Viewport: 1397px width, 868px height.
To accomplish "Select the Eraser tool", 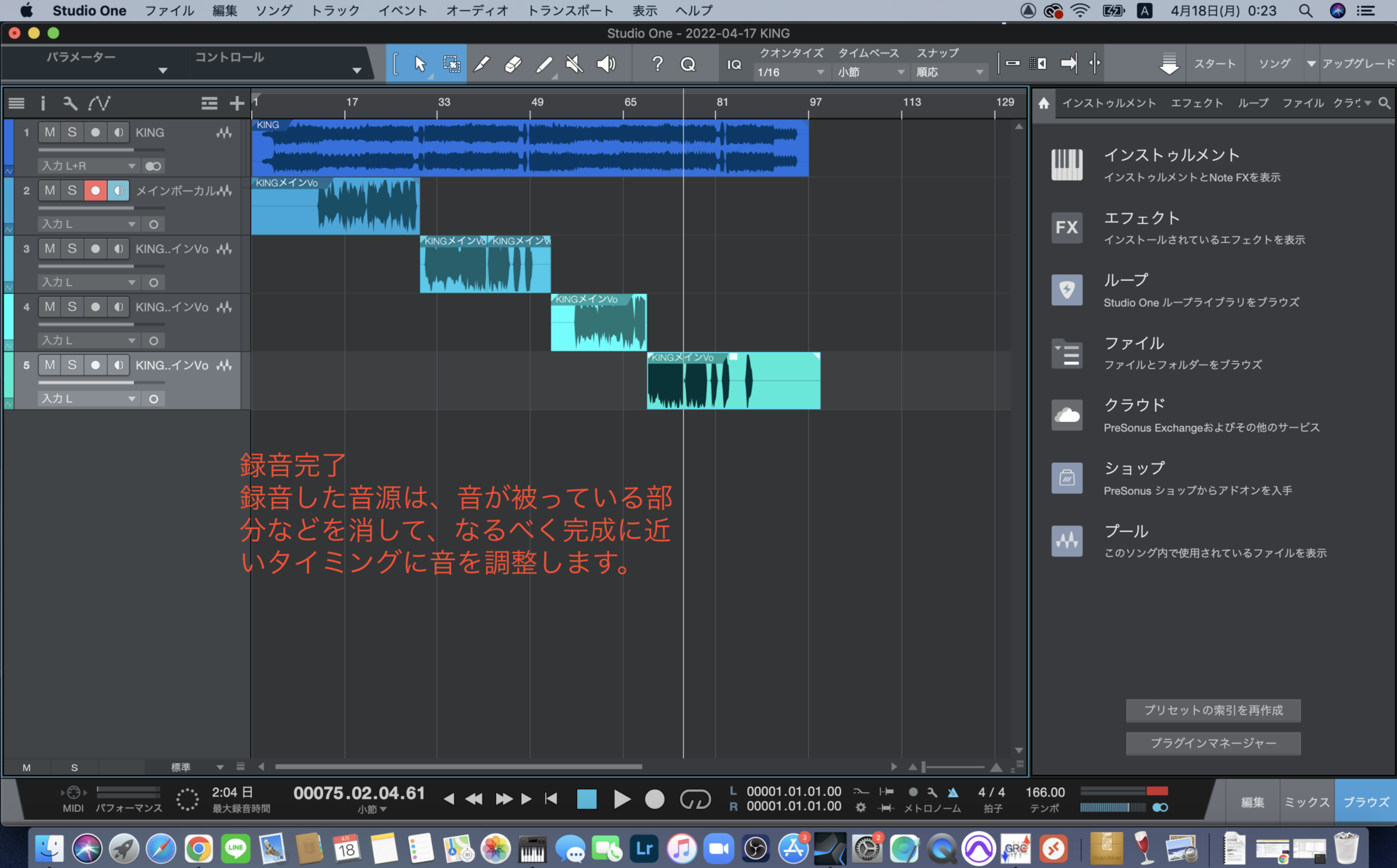I will point(512,64).
